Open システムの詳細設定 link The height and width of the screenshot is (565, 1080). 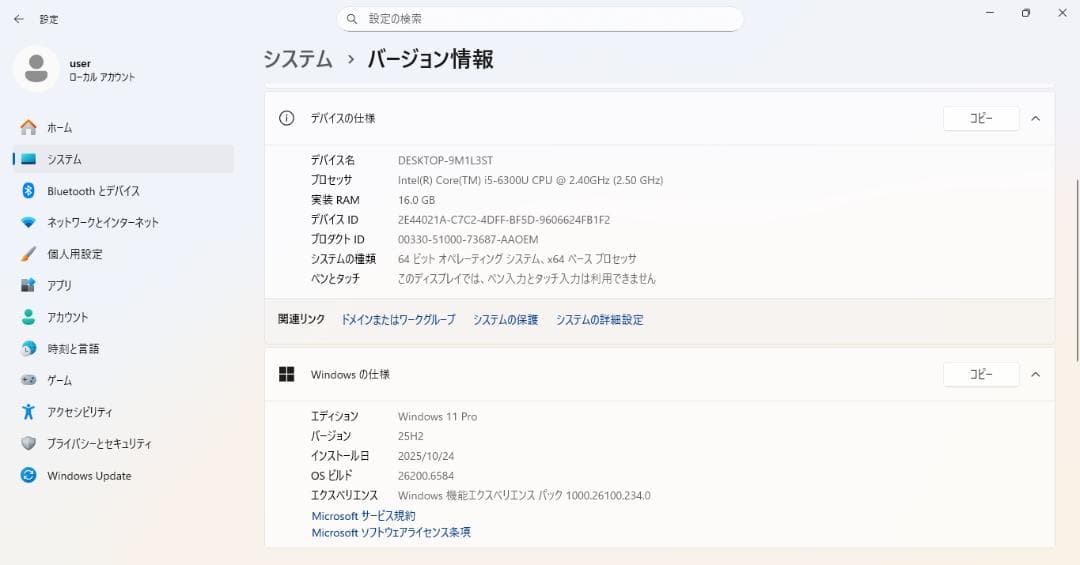600,320
